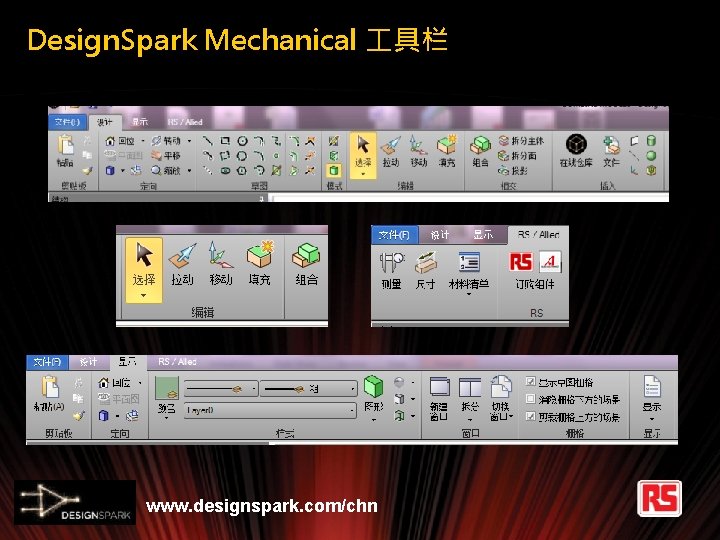Click the 拆分主体 split body tool

tap(521, 141)
